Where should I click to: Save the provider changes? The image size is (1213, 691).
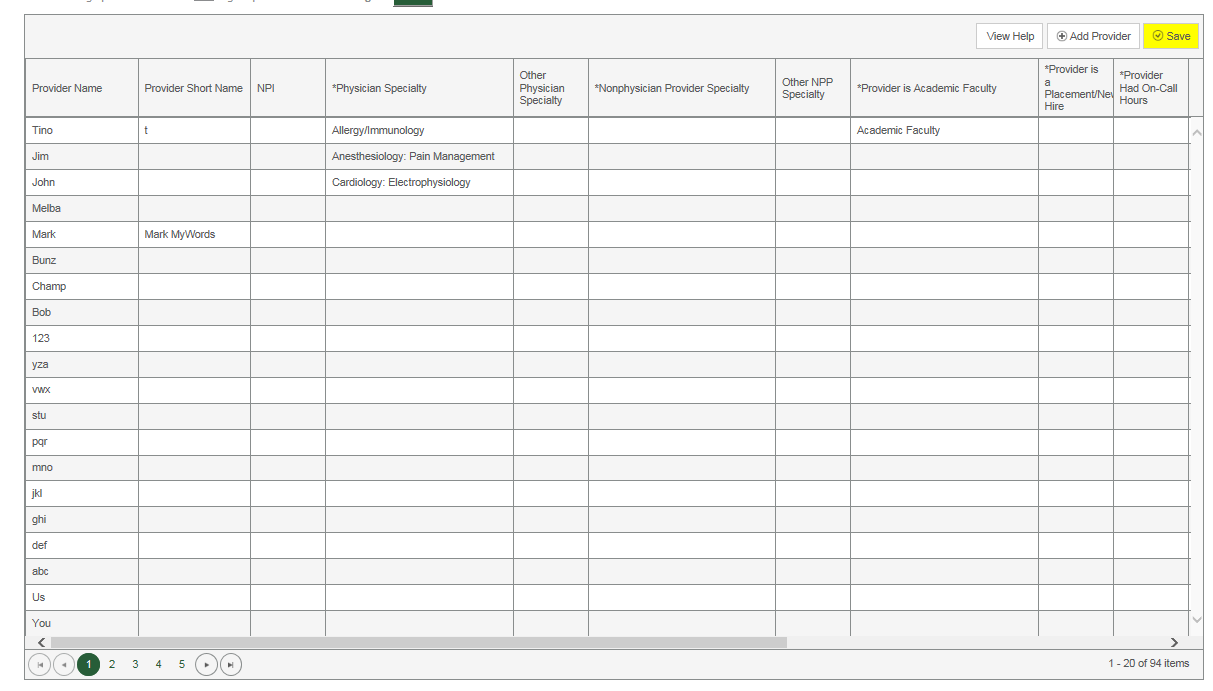pyautogui.click(x=1171, y=36)
